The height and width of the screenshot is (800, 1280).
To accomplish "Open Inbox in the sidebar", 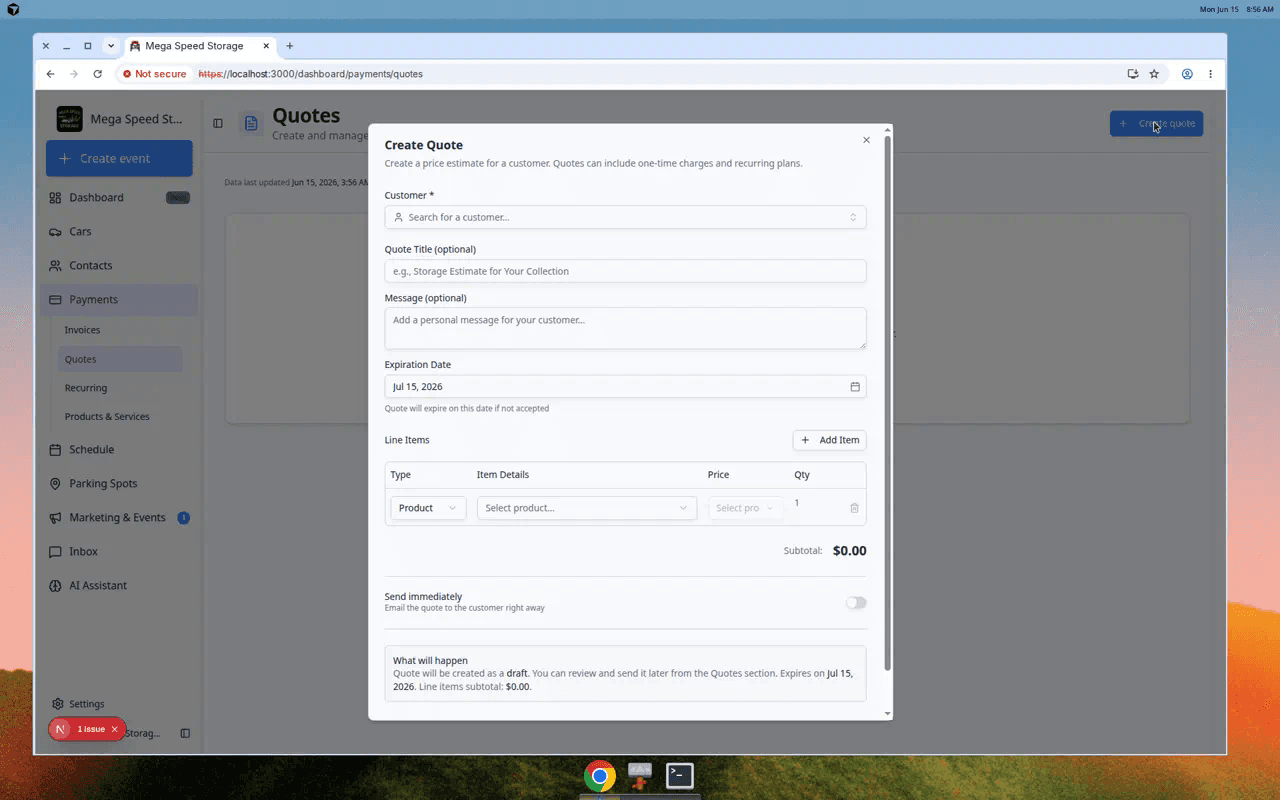I will pos(119,552).
